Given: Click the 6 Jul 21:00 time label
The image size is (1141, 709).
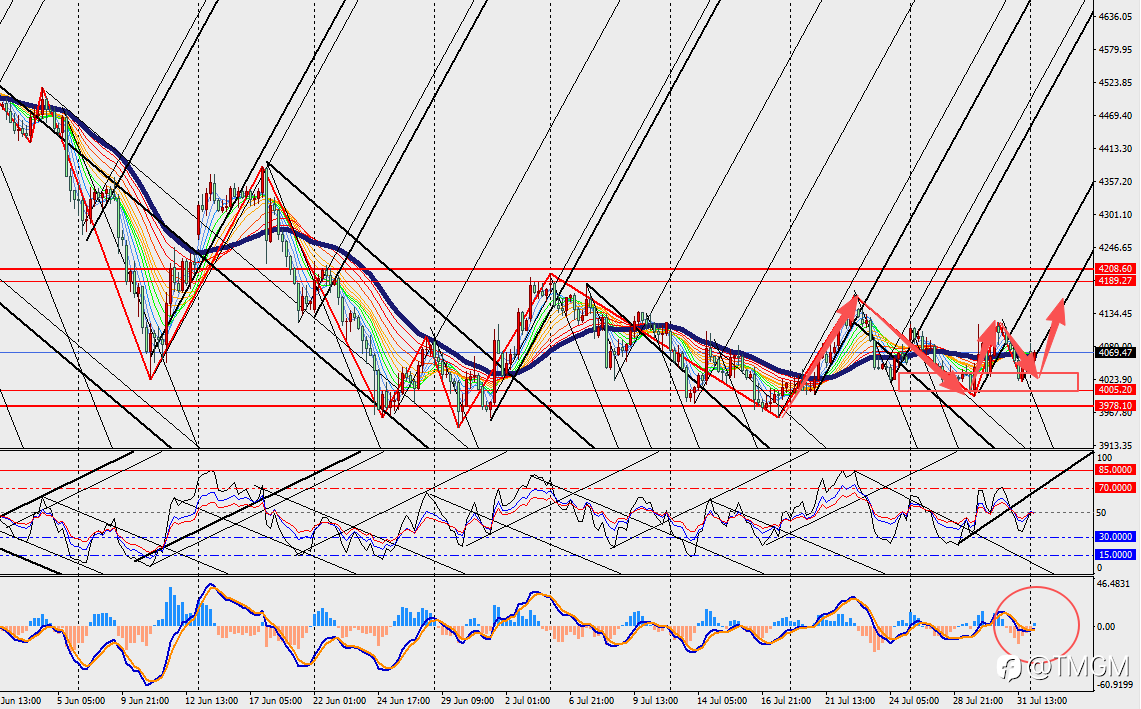Looking at the screenshot, I should coord(592,701).
